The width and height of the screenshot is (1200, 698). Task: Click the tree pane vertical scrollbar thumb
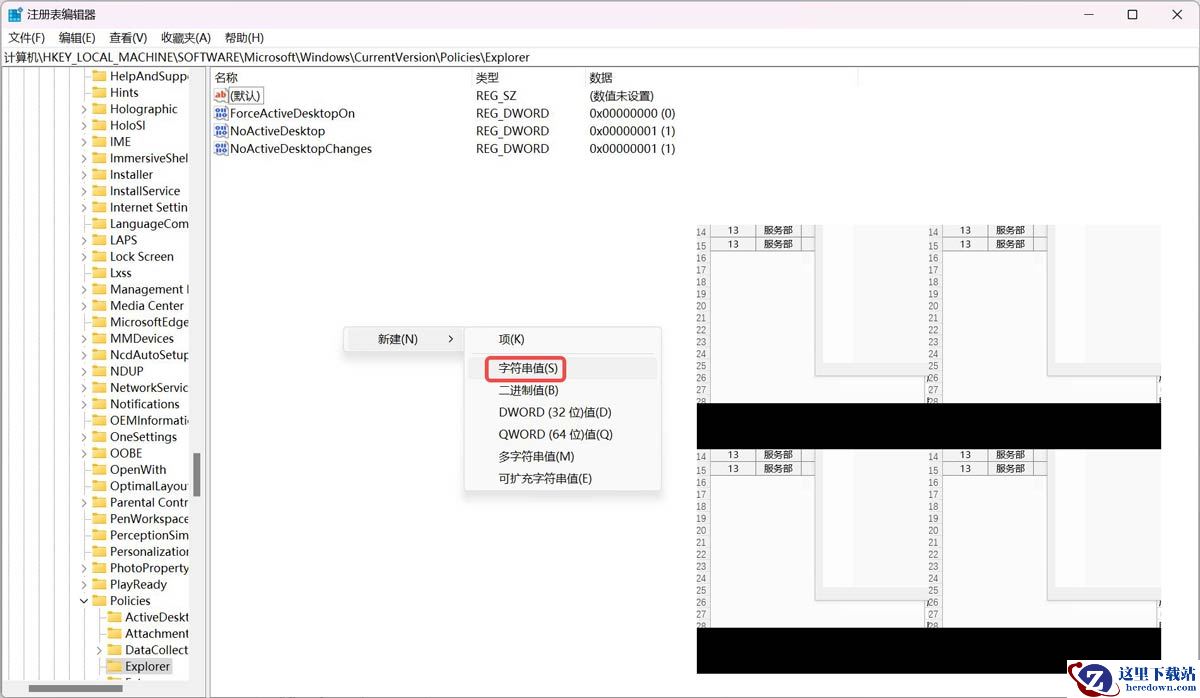point(197,474)
